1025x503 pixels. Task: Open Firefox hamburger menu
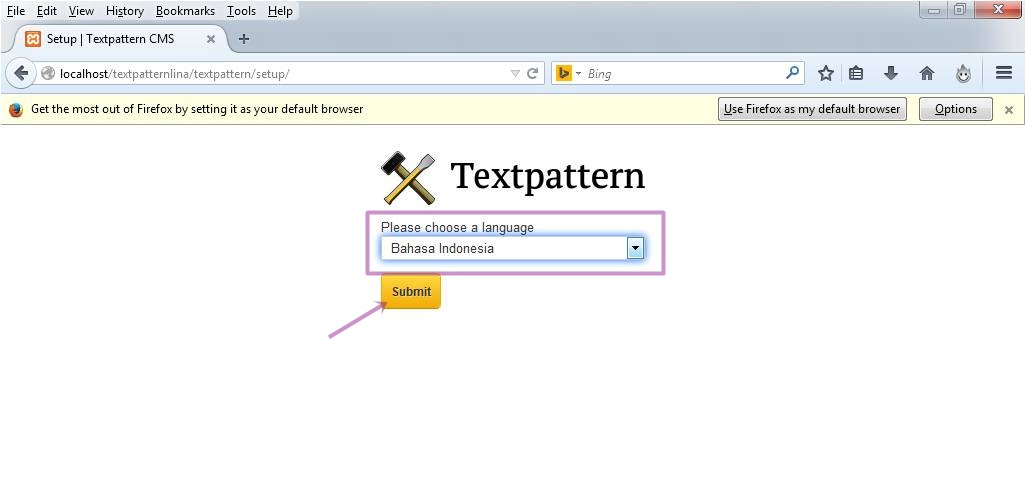point(1004,73)
